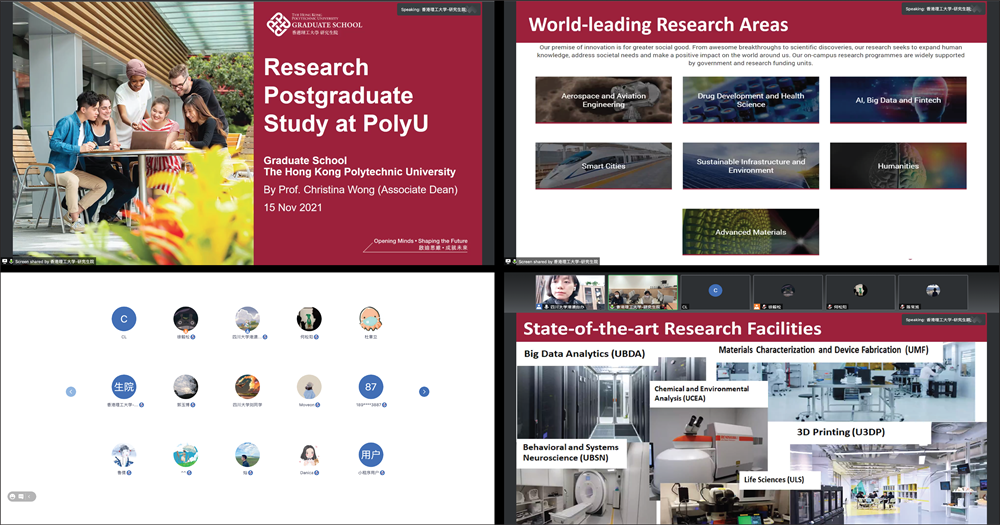Select the Danica participant avatar
The width and height of the screenshot is (1000, 525).
(x=309, y=456)
